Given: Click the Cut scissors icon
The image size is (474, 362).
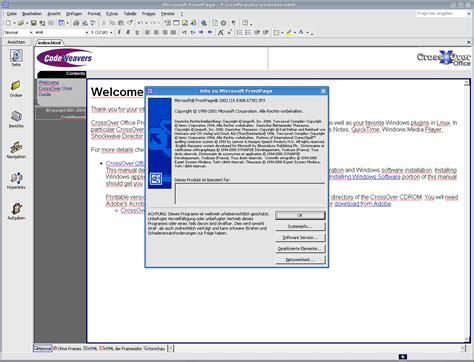Looking at the screenshot, I should pos(104,23).
